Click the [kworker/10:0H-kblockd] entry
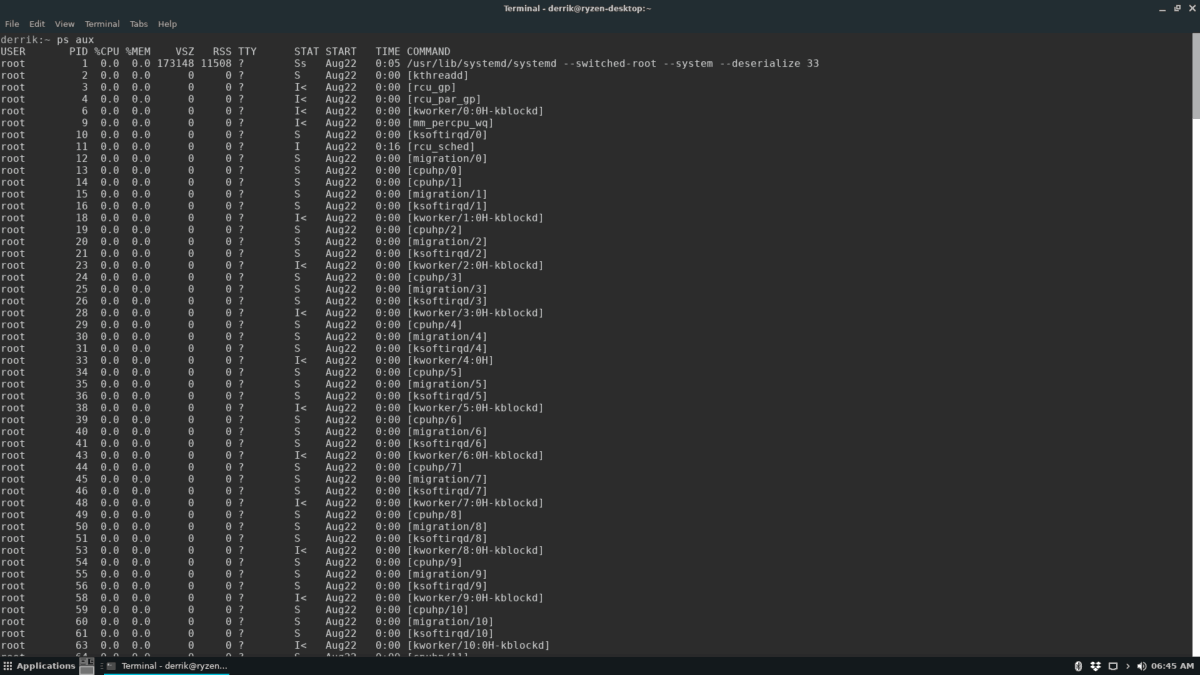1200x675 pixels. coord(478,646)
